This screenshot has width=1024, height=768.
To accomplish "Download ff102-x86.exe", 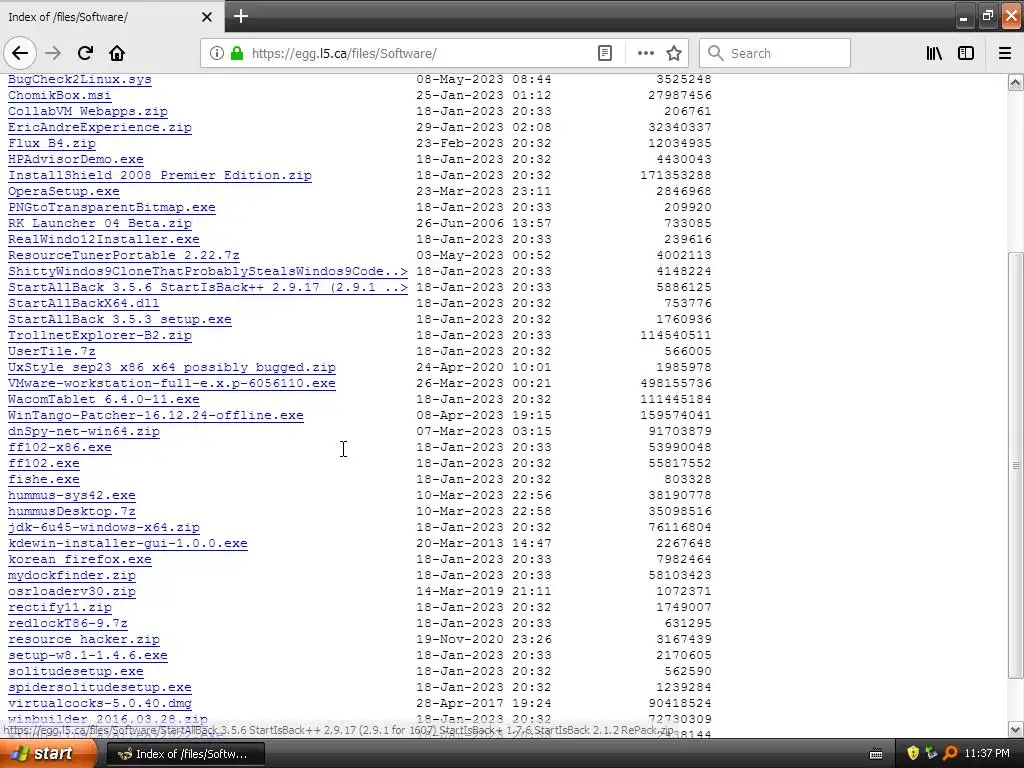I will pos(59,447).
